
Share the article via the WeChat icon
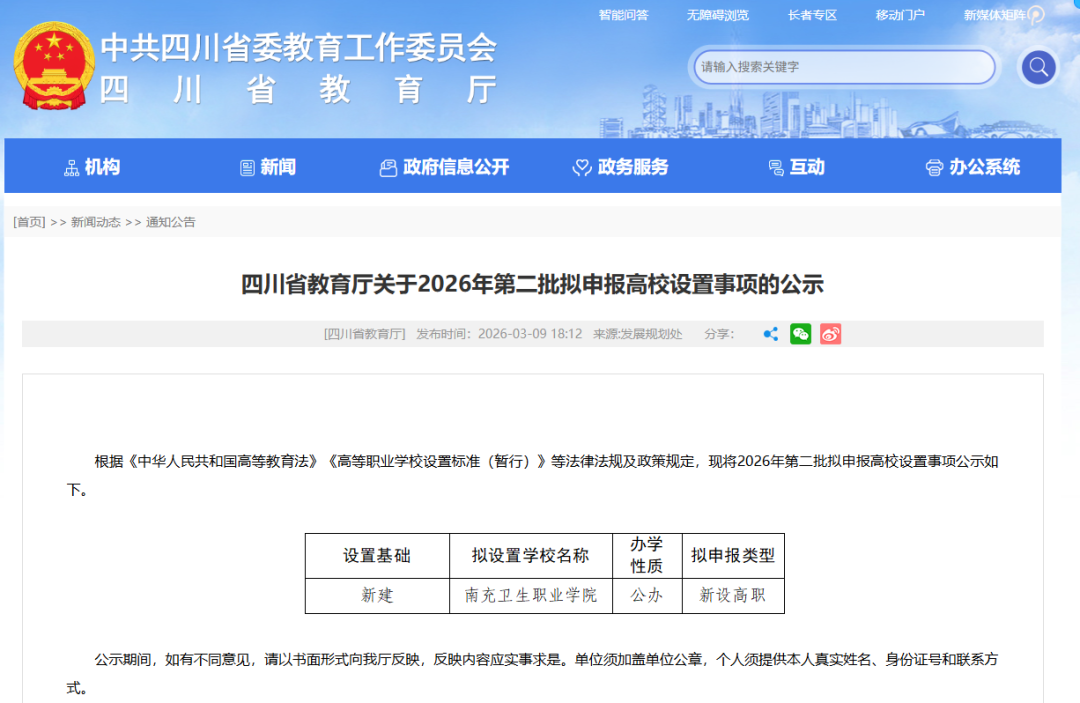click(x=800, y=333)
